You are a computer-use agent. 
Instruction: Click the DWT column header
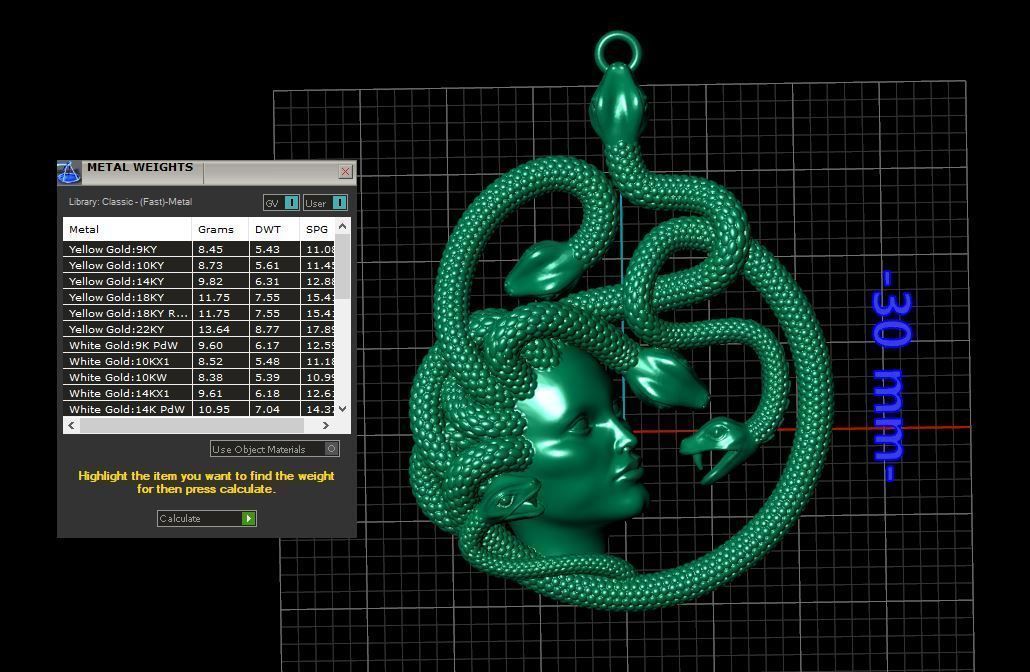[274, 229]
